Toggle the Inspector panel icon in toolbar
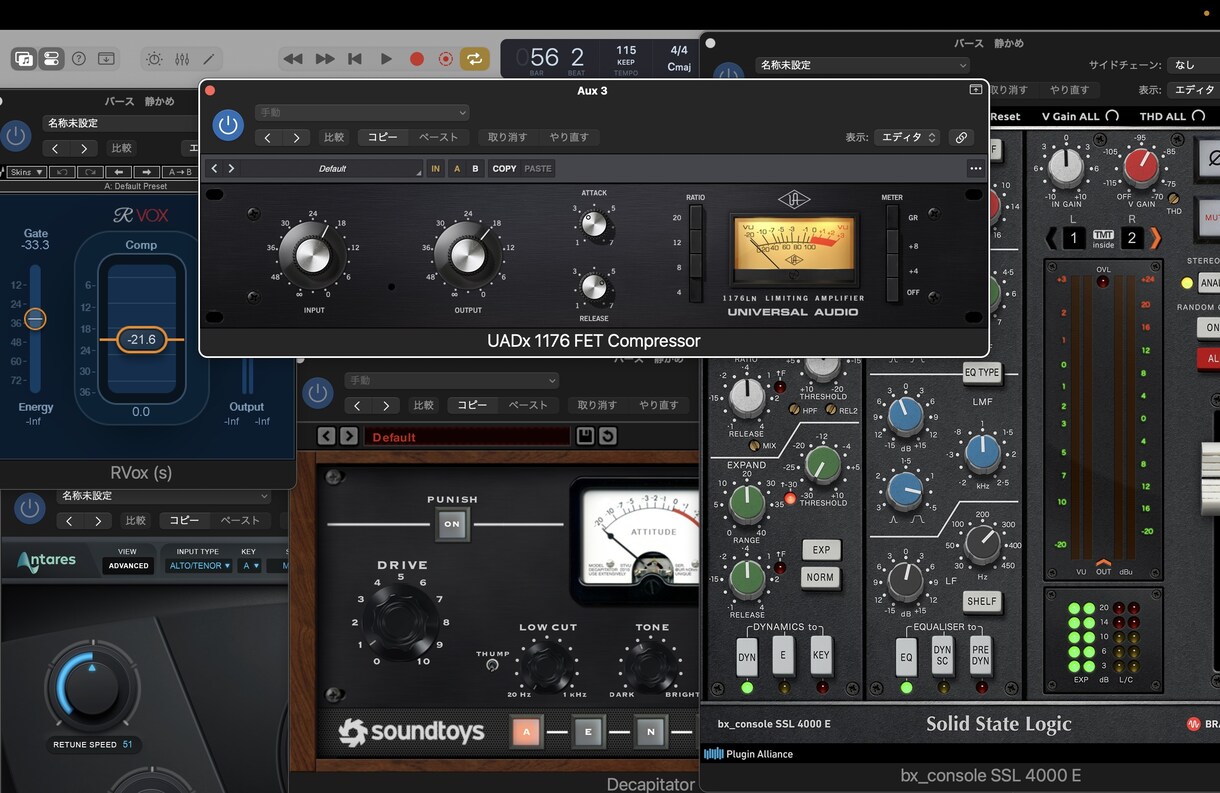This screenshot has width=1220, height=793. [50, 59]
